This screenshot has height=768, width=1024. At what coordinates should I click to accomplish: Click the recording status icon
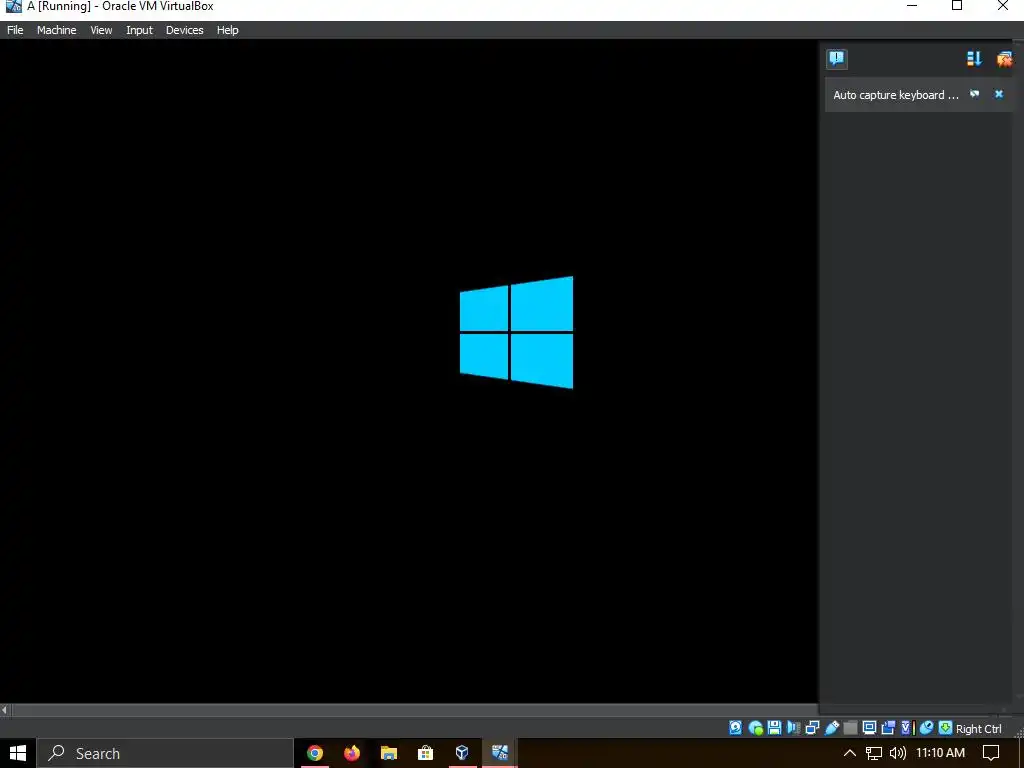point(888,728)
